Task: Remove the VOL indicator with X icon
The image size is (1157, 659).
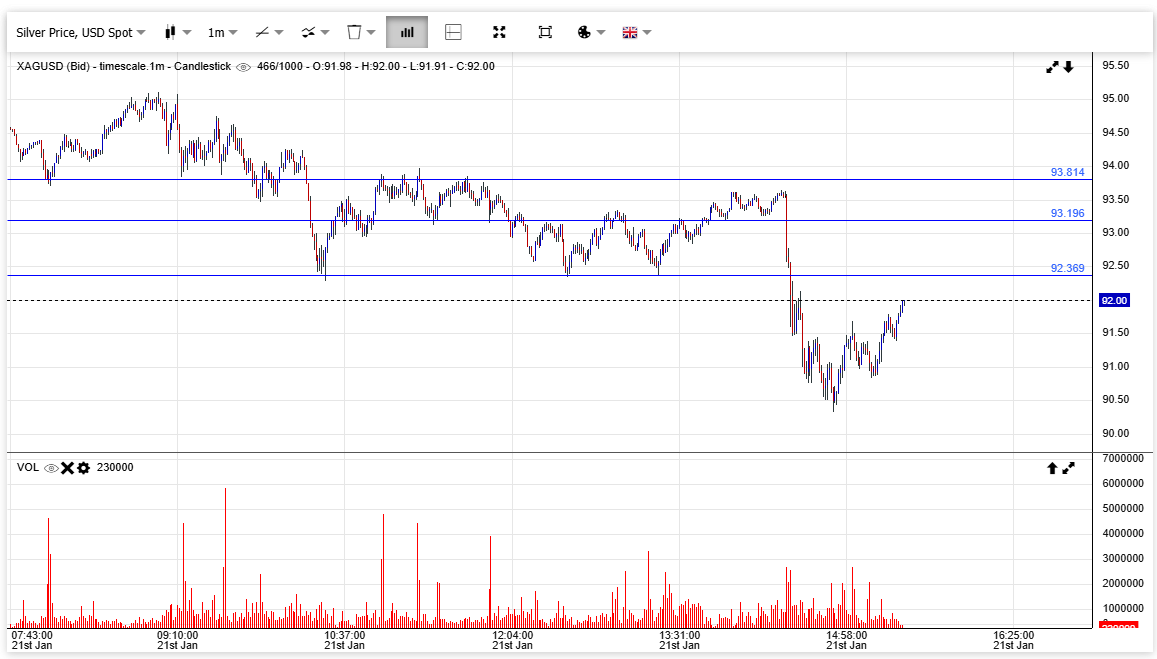Action: (67, 468)
